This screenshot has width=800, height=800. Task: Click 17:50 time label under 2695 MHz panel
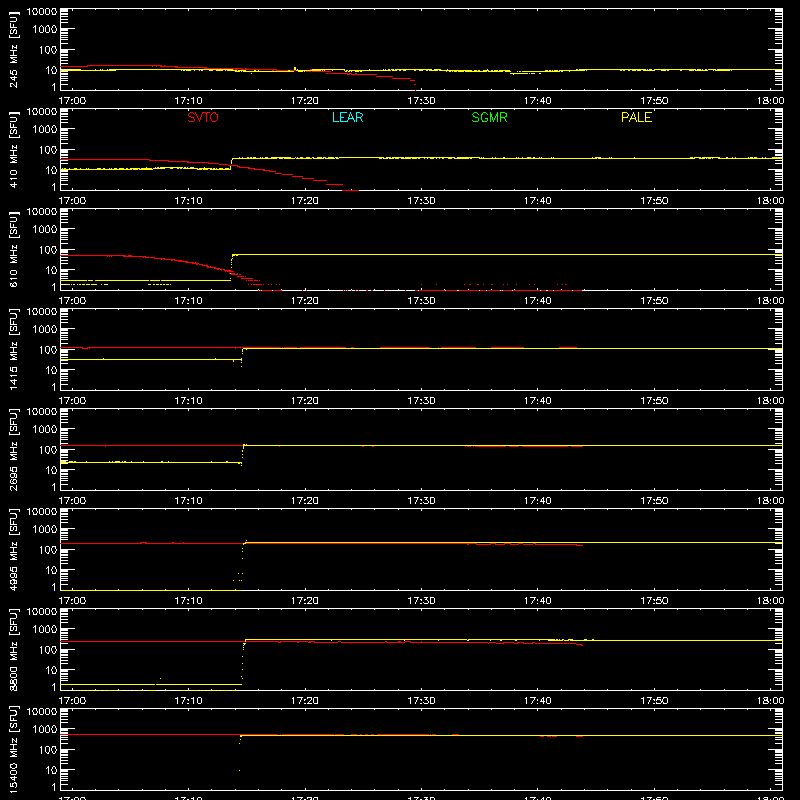[x=654, y=501]
